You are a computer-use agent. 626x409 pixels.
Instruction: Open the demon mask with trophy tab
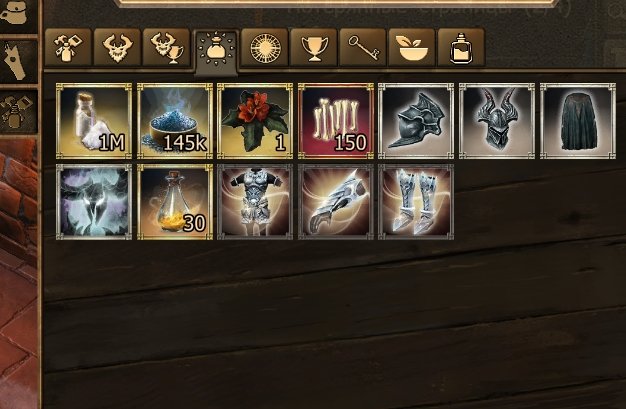coord(166,48)
